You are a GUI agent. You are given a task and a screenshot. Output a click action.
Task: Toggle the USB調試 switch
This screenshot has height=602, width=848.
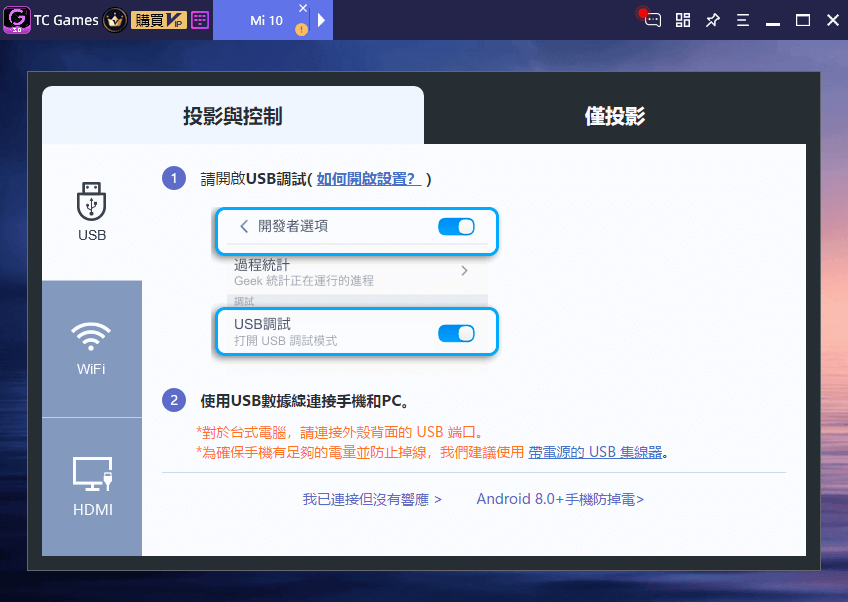[x=456, y=333]
